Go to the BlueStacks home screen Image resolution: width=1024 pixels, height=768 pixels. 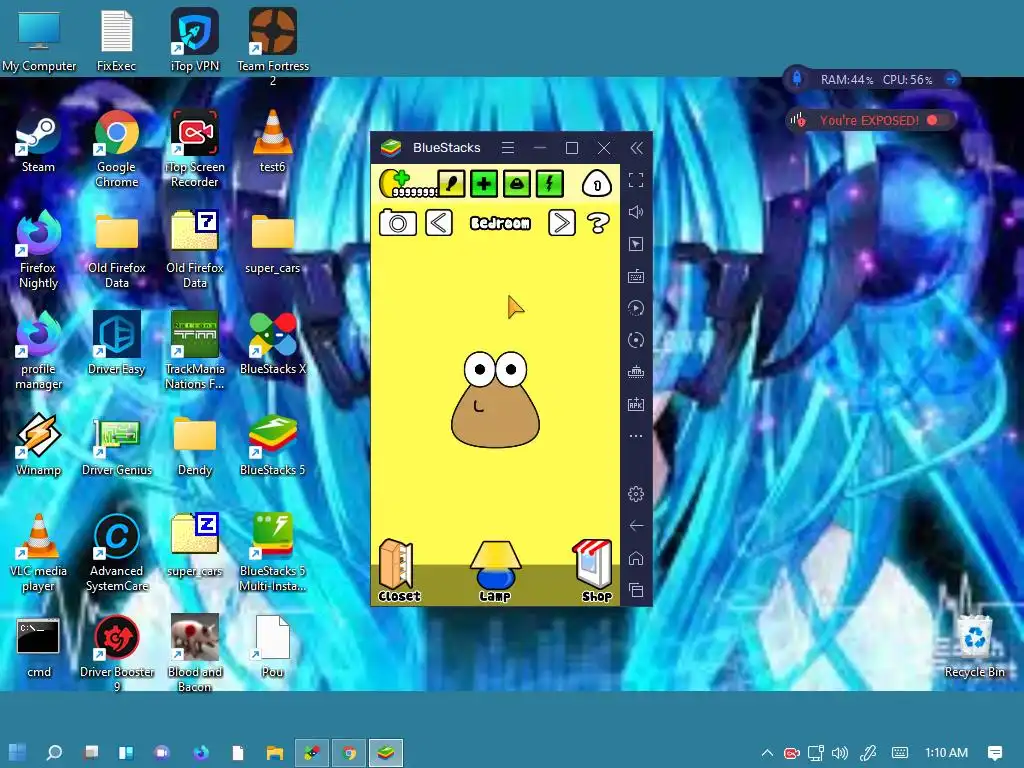click(635, 558)
